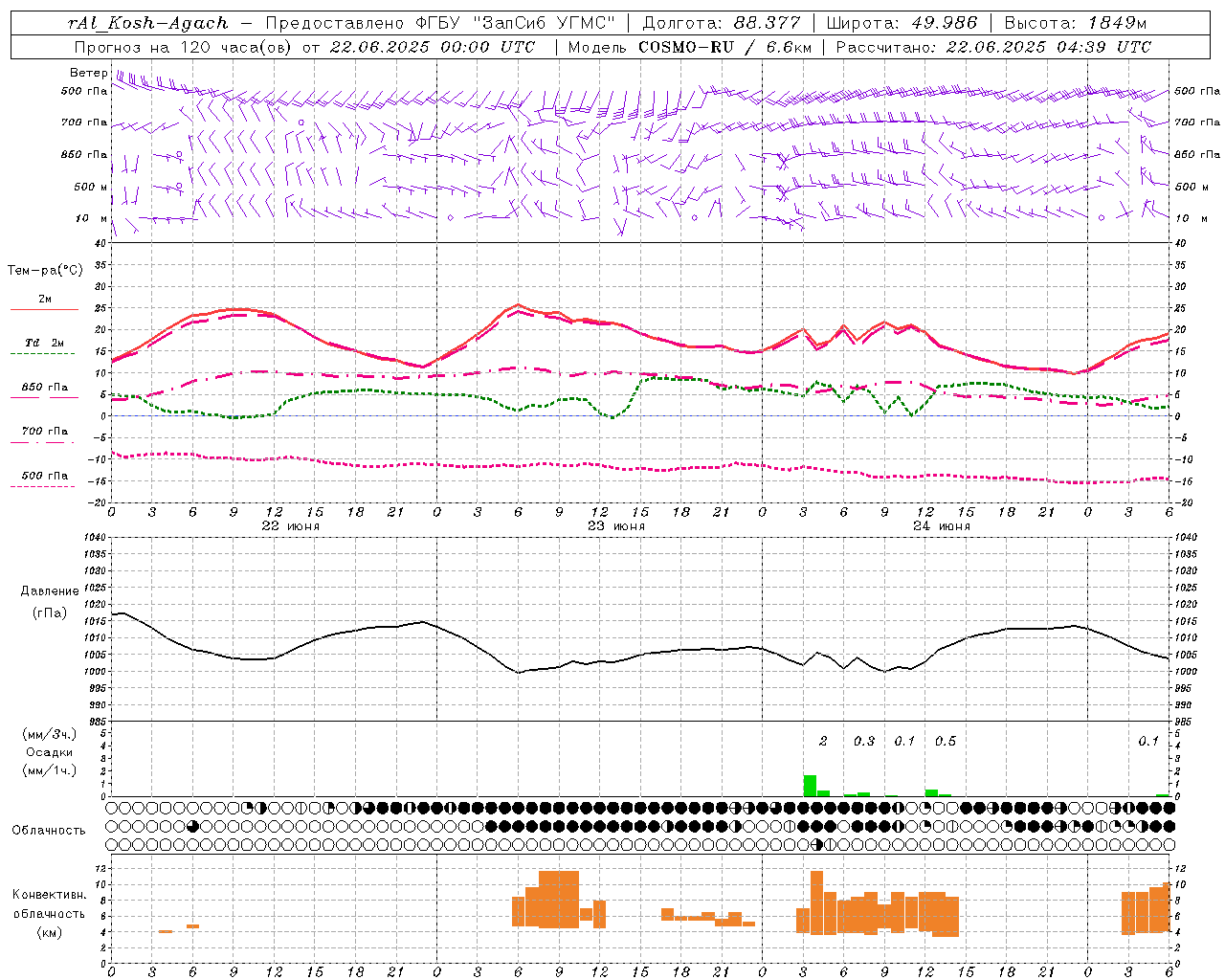
Task: Click the Тем-ра(°C) panel label
Action: point(45,271)
